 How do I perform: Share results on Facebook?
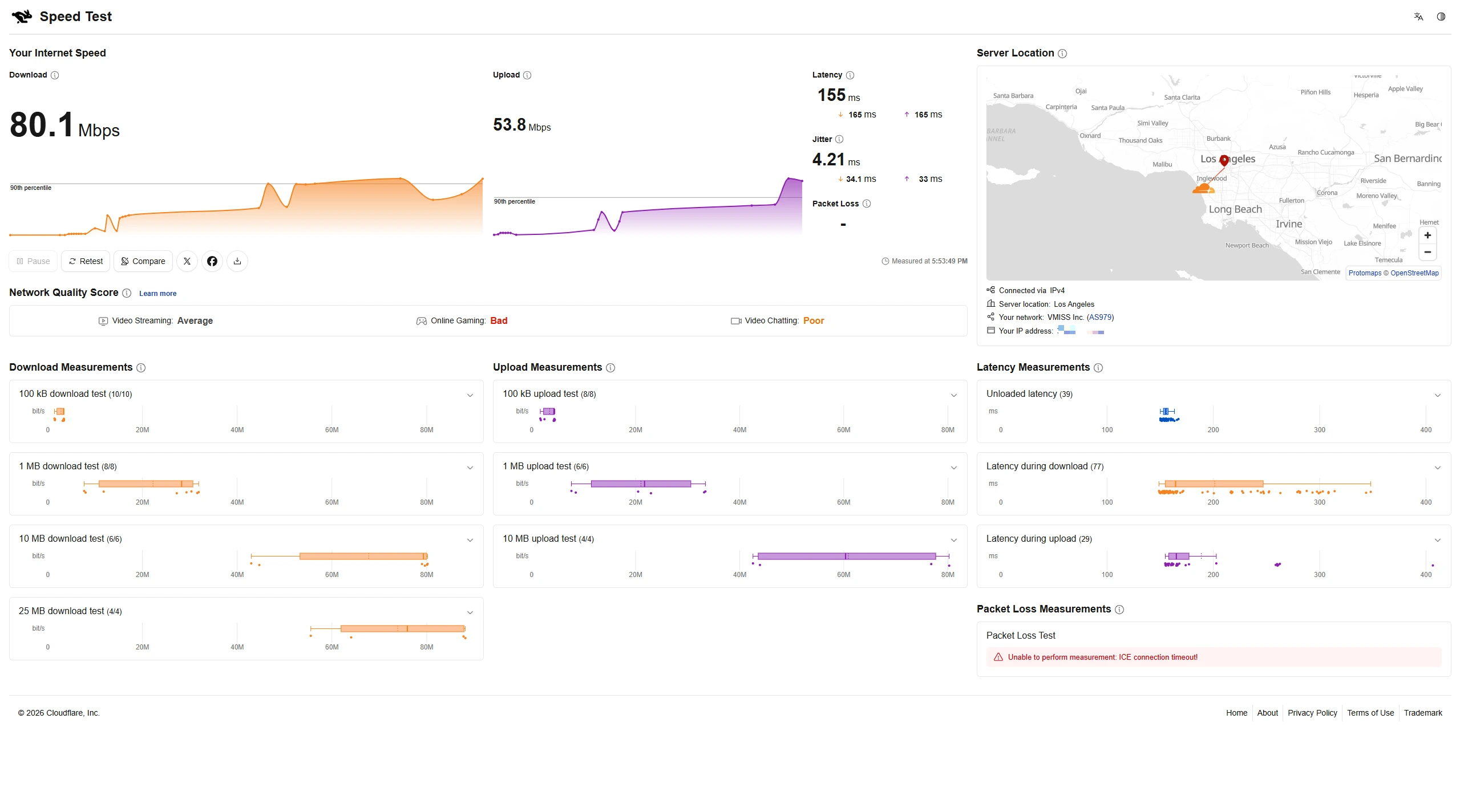tap(212, 261)
